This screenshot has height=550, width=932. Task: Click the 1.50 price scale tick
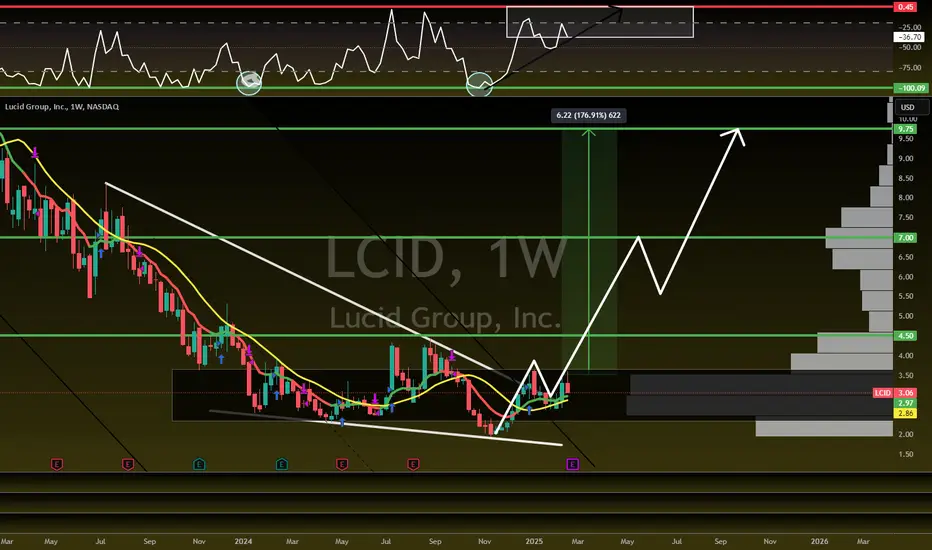[x=906, y=454]
